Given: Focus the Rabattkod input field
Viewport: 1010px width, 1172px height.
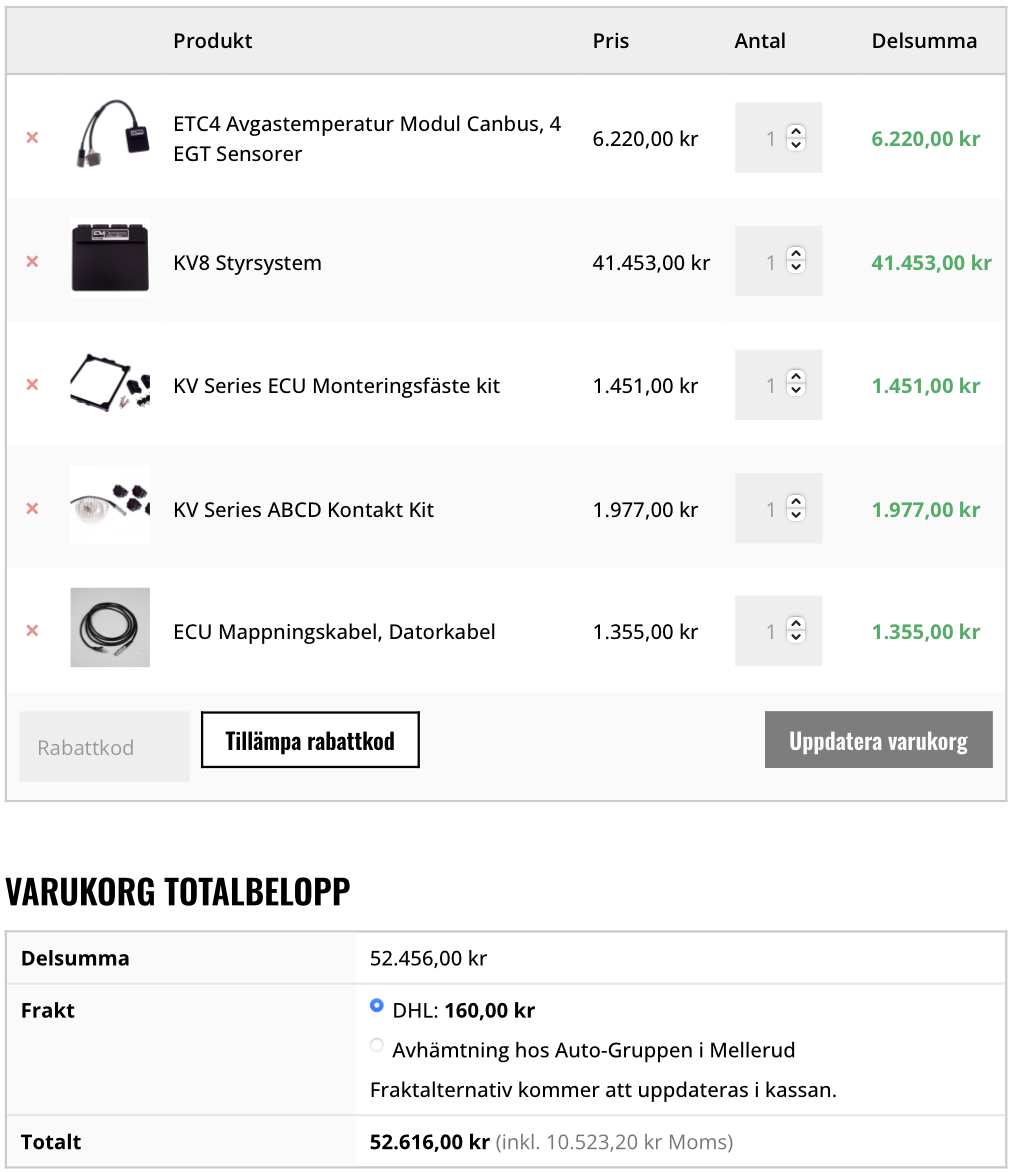Looking at the screenshot, I should [105, 747].
